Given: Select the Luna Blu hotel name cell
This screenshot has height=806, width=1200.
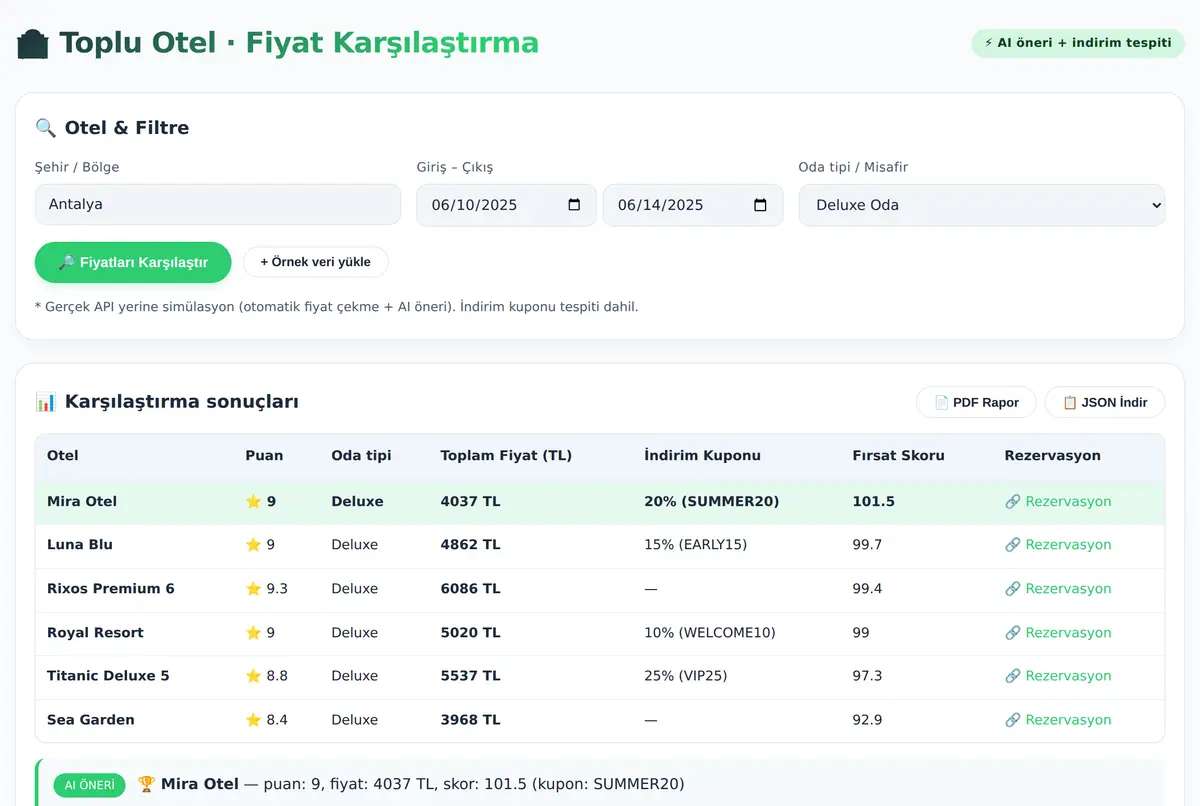Looking at the screenshot, I should [80, 545].
